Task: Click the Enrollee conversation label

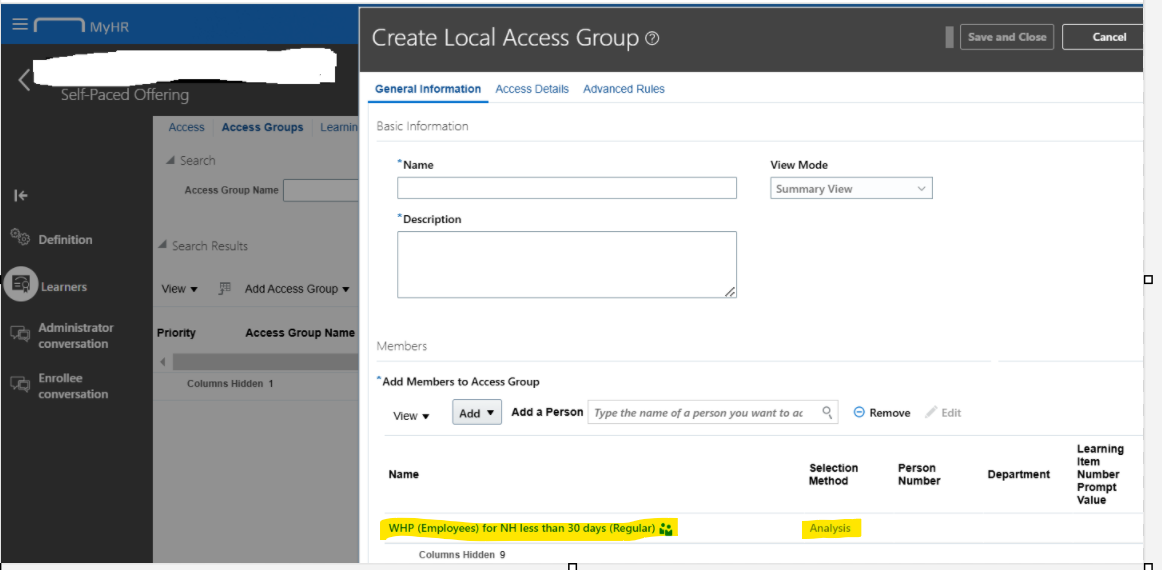Action: pyautogui.click(x=73, y=385)
